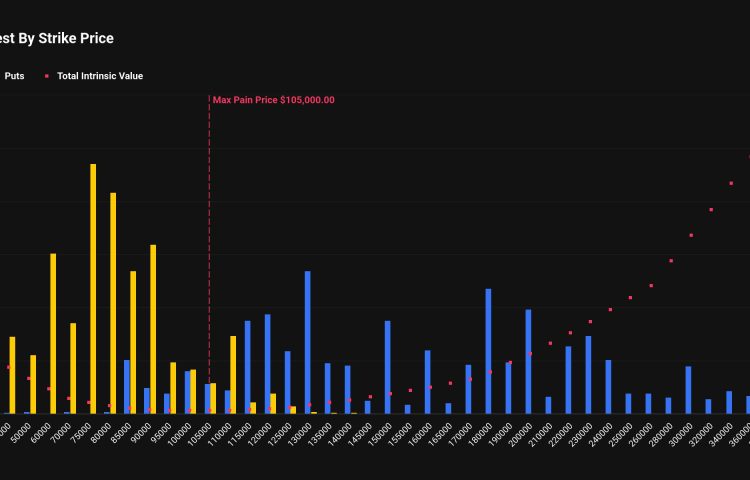Click the dashed Max Pain vertical line
750x480 pixels.
click(209, 250)
